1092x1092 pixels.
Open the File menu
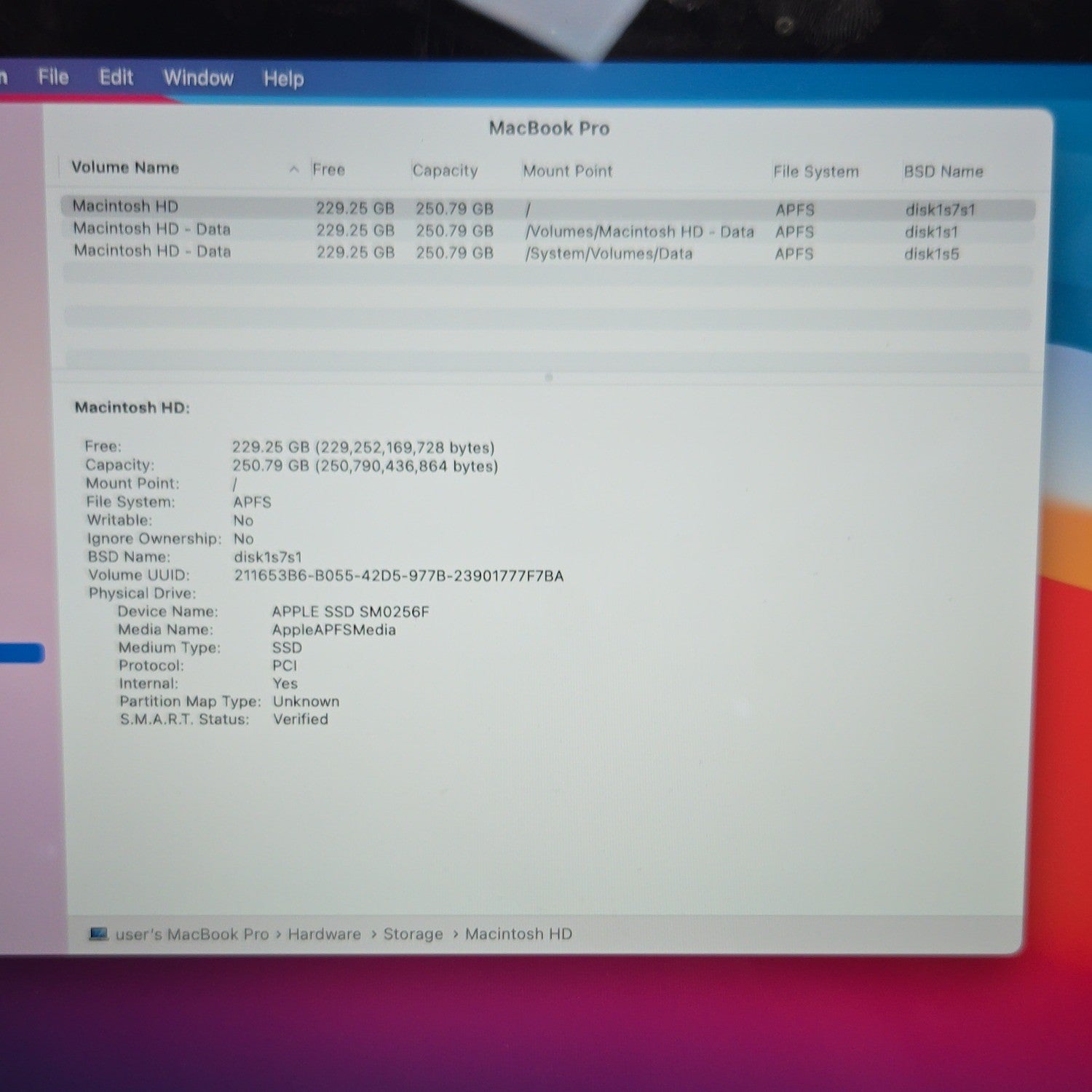pos(53,76)
